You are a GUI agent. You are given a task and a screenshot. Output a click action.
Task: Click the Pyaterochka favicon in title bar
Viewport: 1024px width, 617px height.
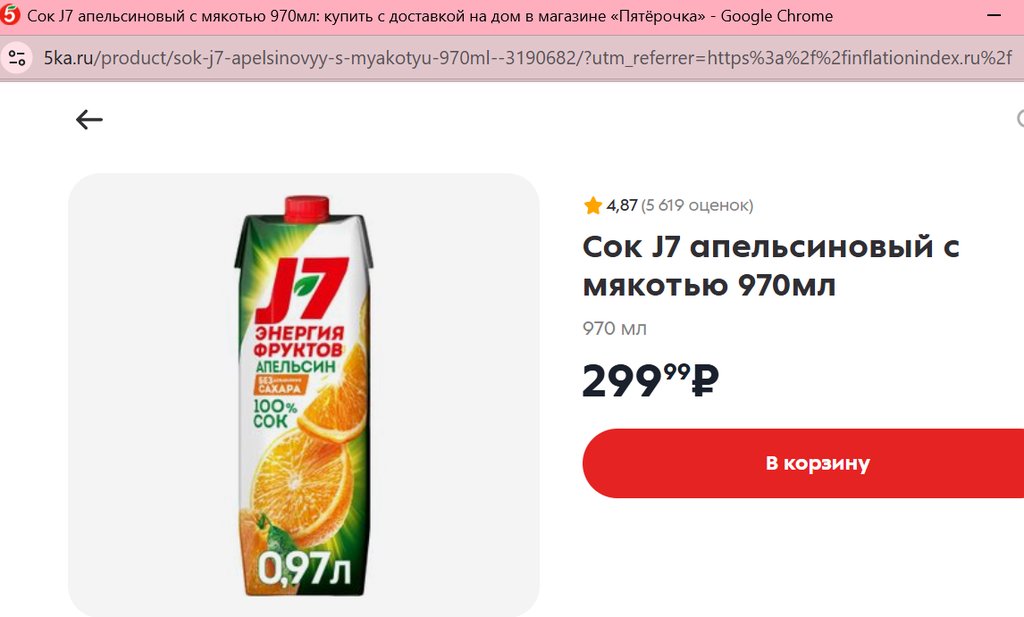[10, 15]
